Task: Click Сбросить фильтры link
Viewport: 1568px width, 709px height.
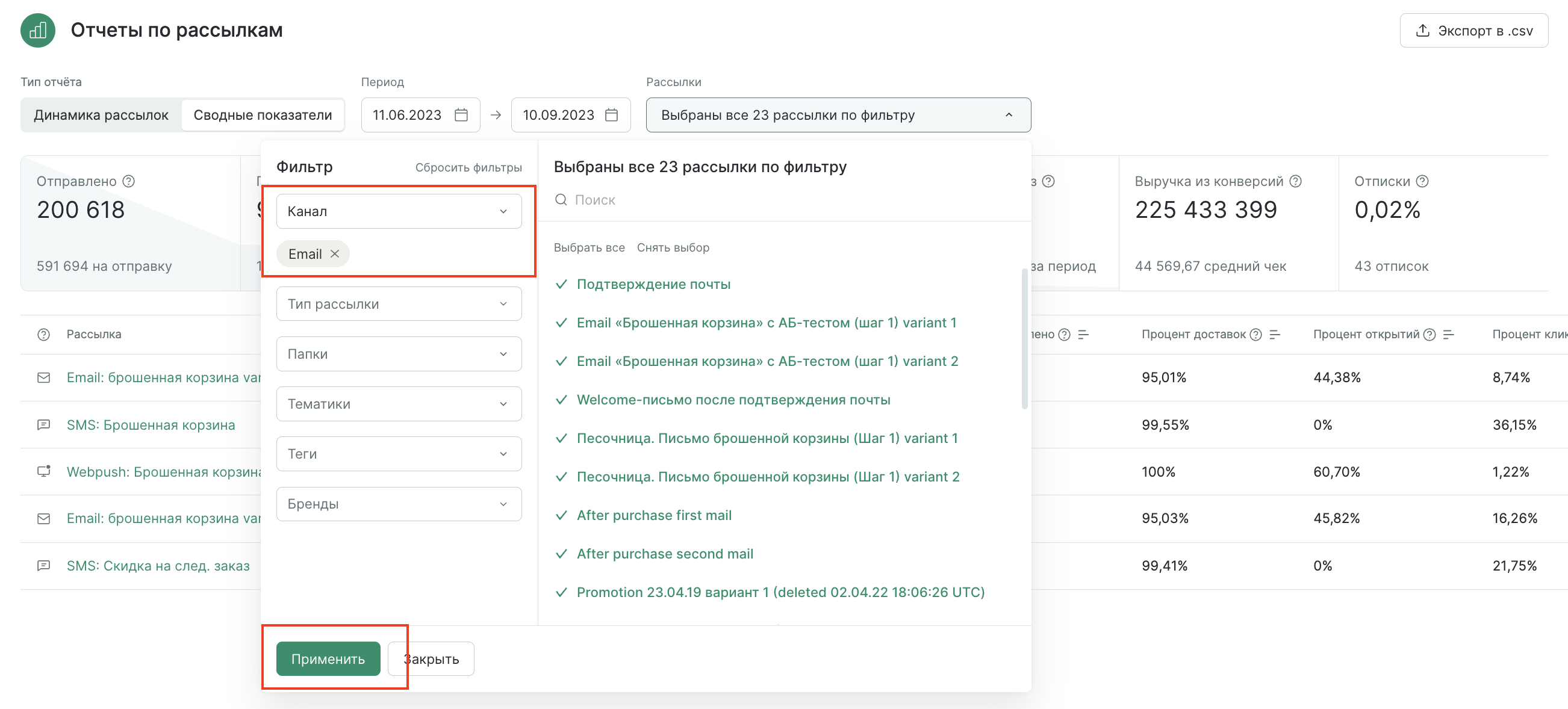Action: (x=468, y=167)
